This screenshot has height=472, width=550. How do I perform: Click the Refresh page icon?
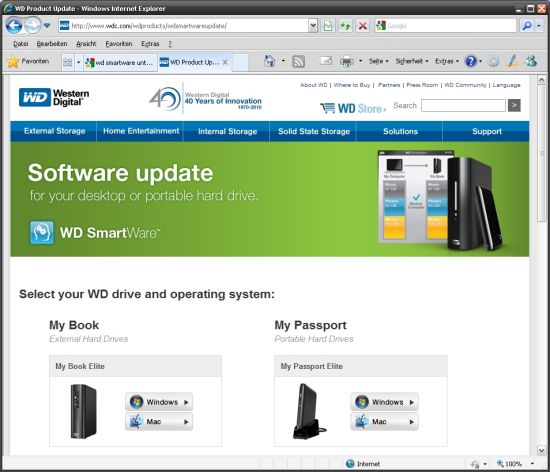[345, 26]
